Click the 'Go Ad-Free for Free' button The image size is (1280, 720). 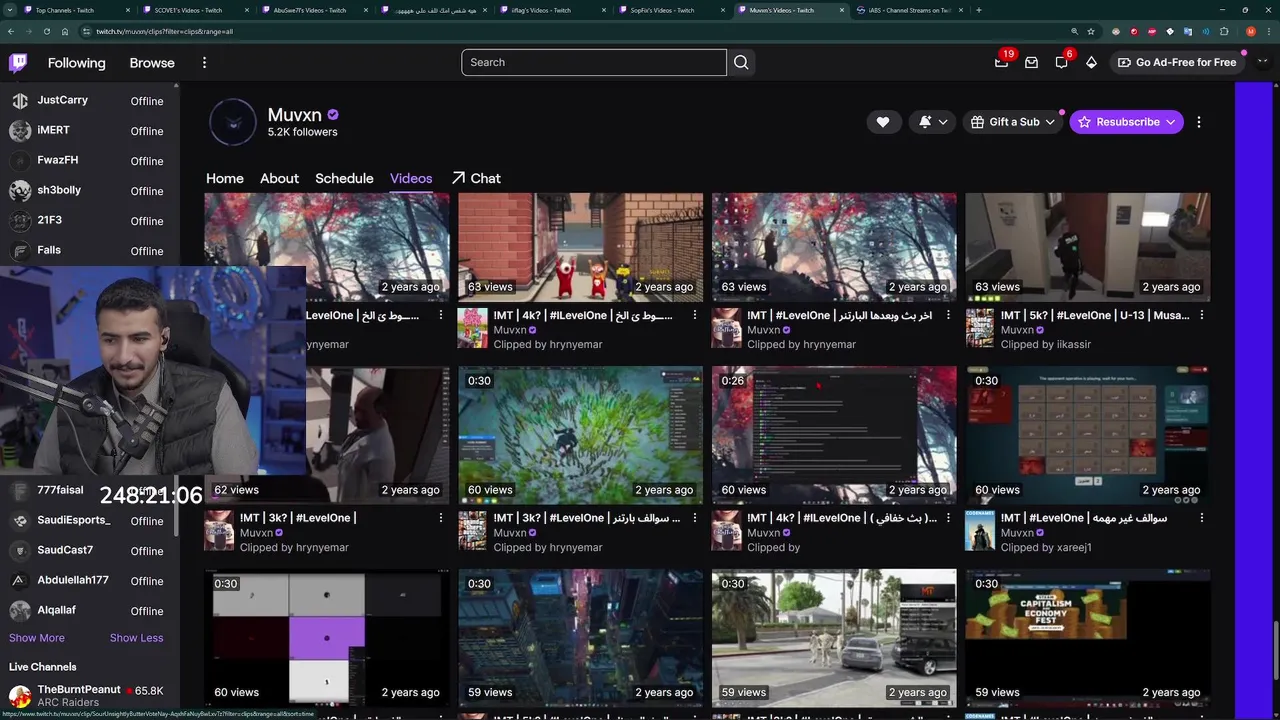click(x=1176, y=62)
